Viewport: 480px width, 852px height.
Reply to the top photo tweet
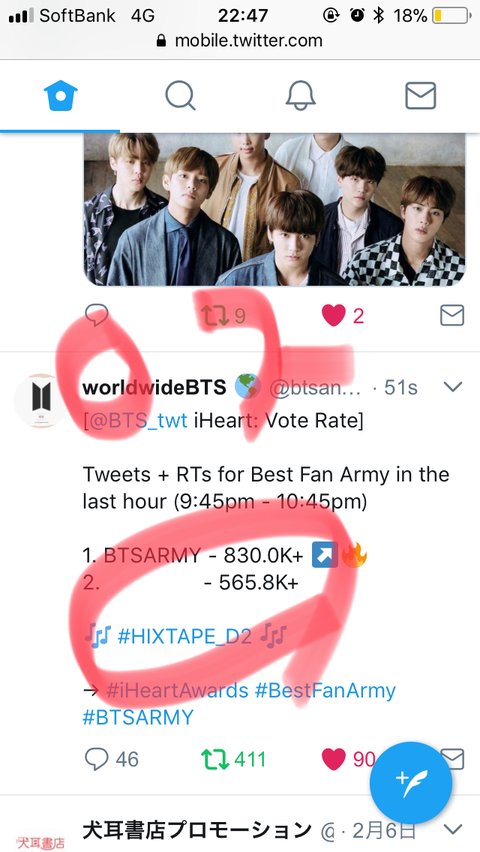97,315
